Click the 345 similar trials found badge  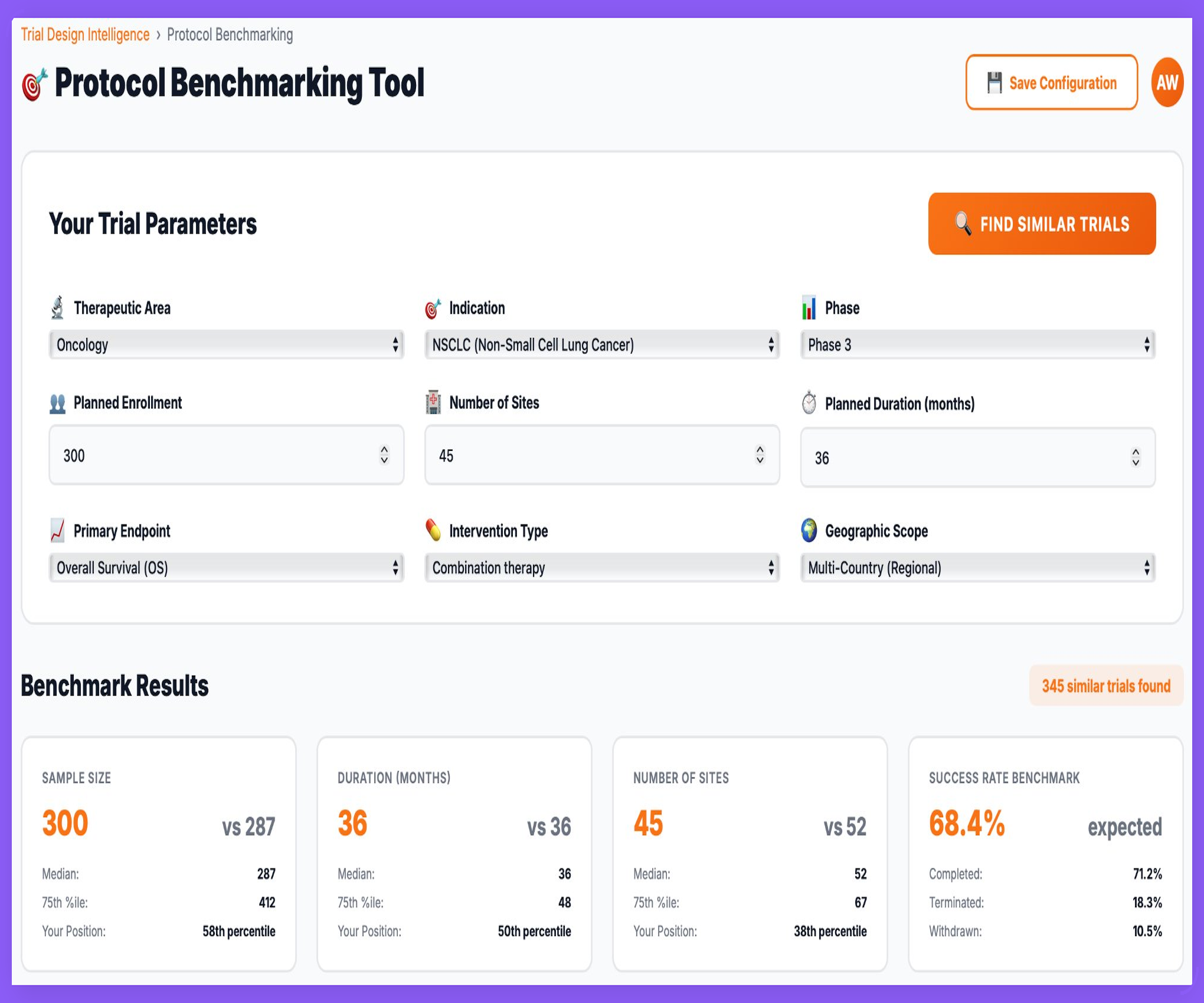[1105, 686]
